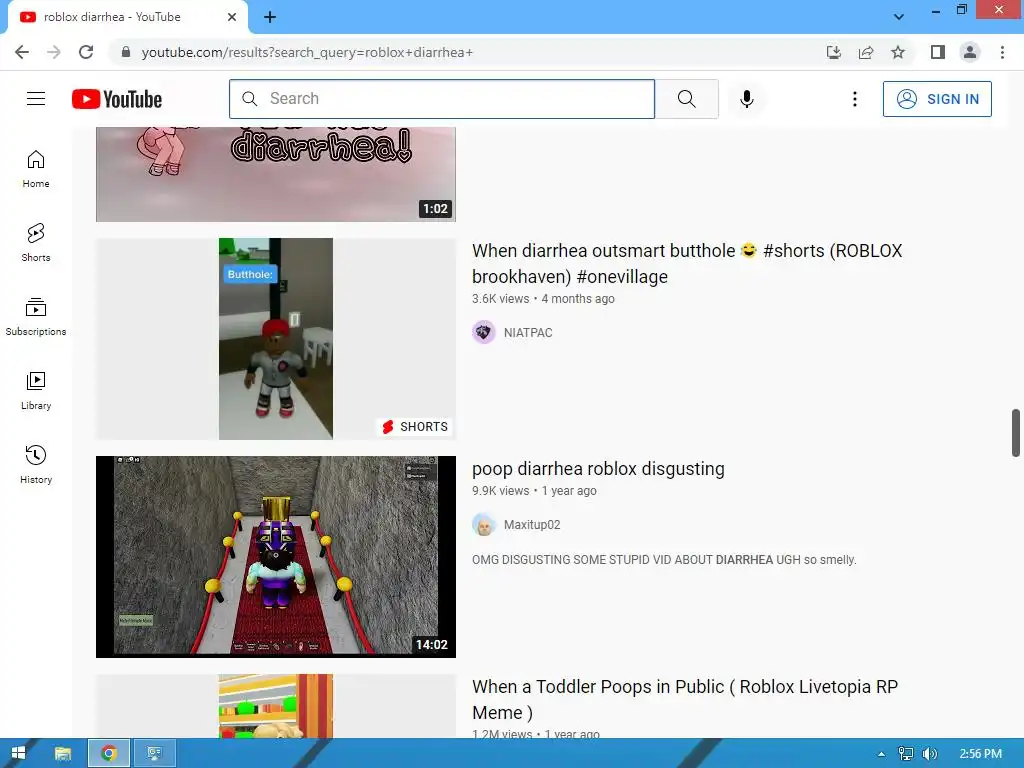Open Chrome three-dot menu

point(1002,52)
